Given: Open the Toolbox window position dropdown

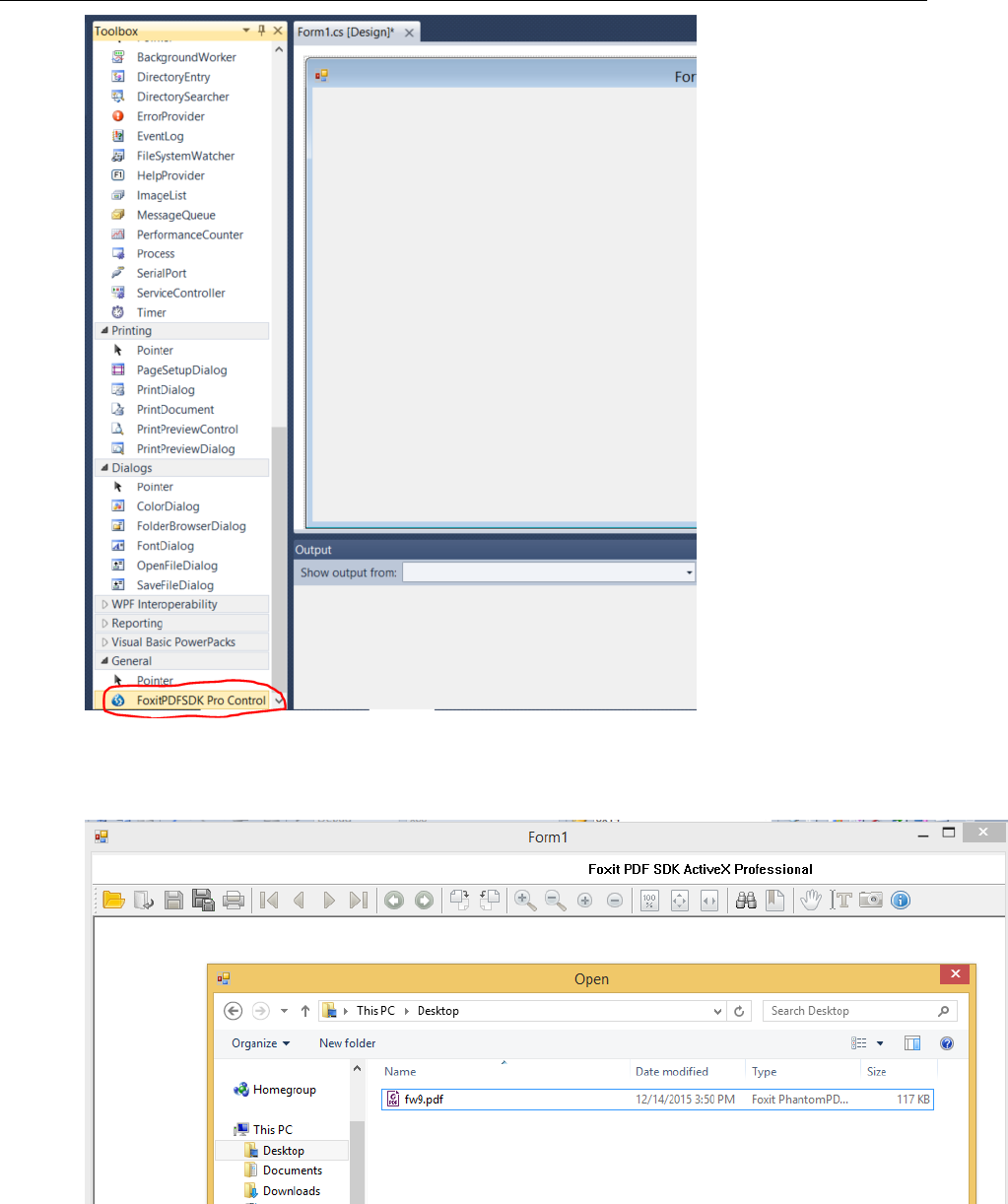Looking at the screenshot, I should point(246,31).
